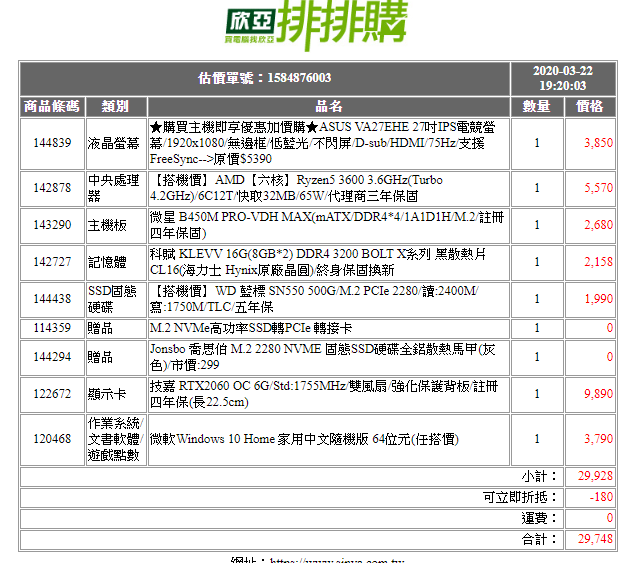Image resolution: width=640 pixels, height=563 pixels.
Task: Click the 數量 column header
Action: click(537, 107)
